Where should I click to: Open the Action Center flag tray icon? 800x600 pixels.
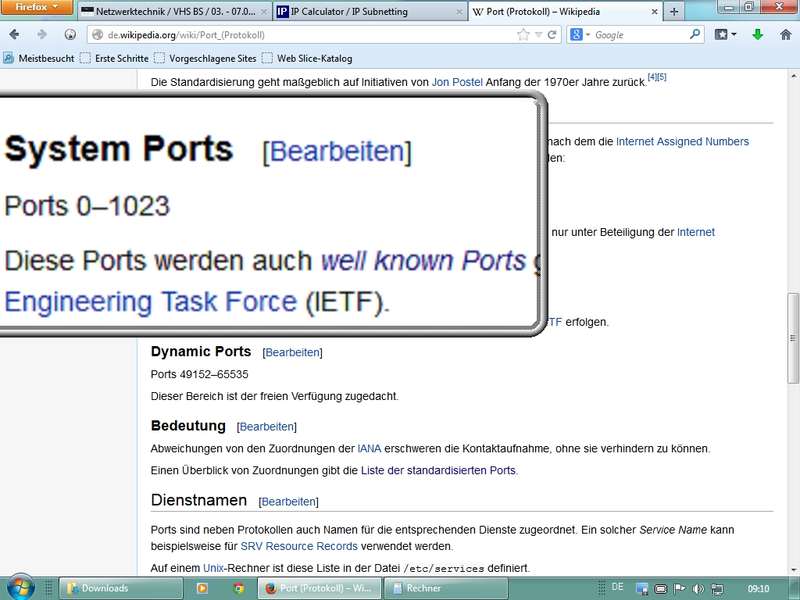[x=679, y=589]
